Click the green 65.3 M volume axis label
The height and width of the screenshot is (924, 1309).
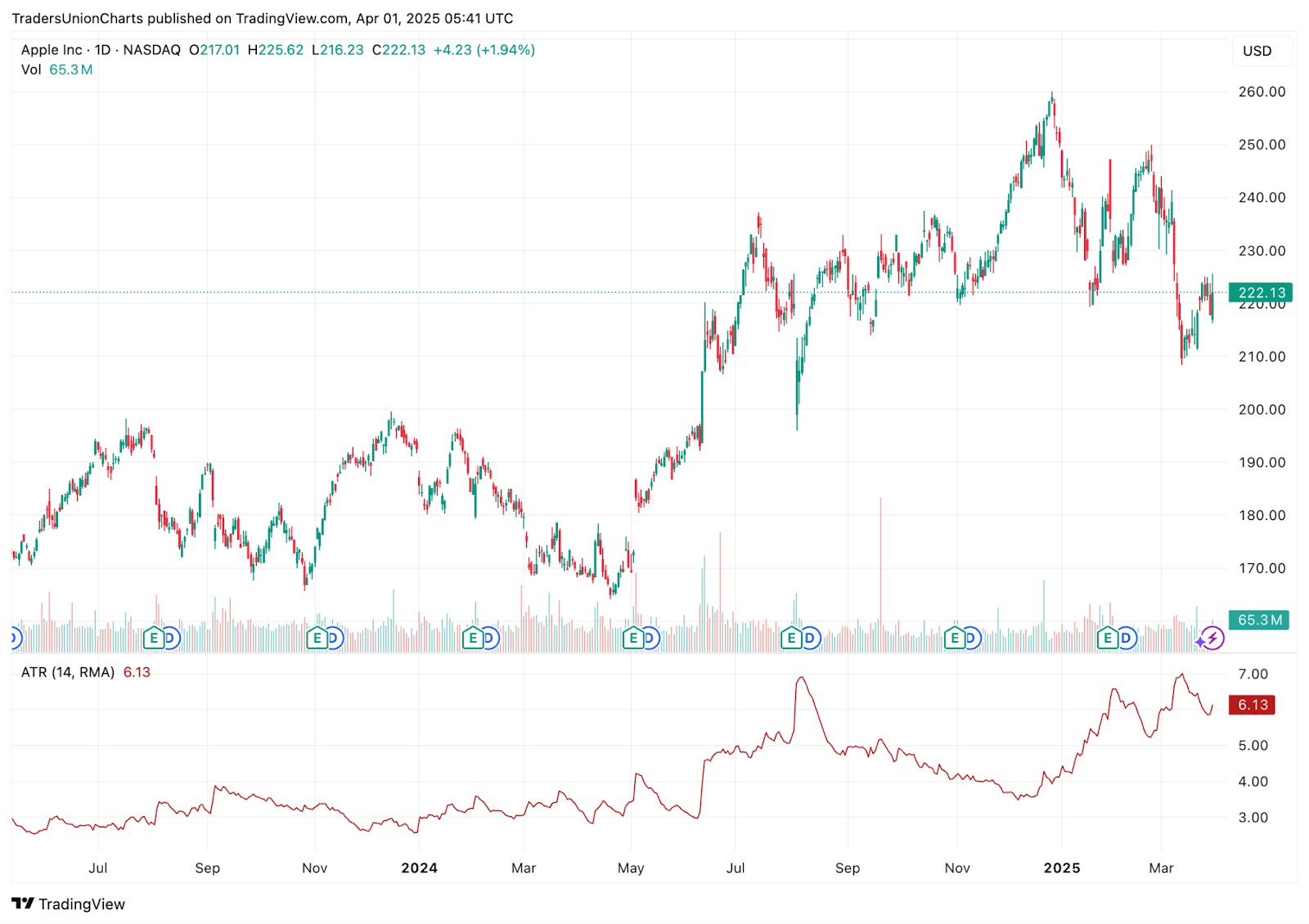pos(1259,620)
